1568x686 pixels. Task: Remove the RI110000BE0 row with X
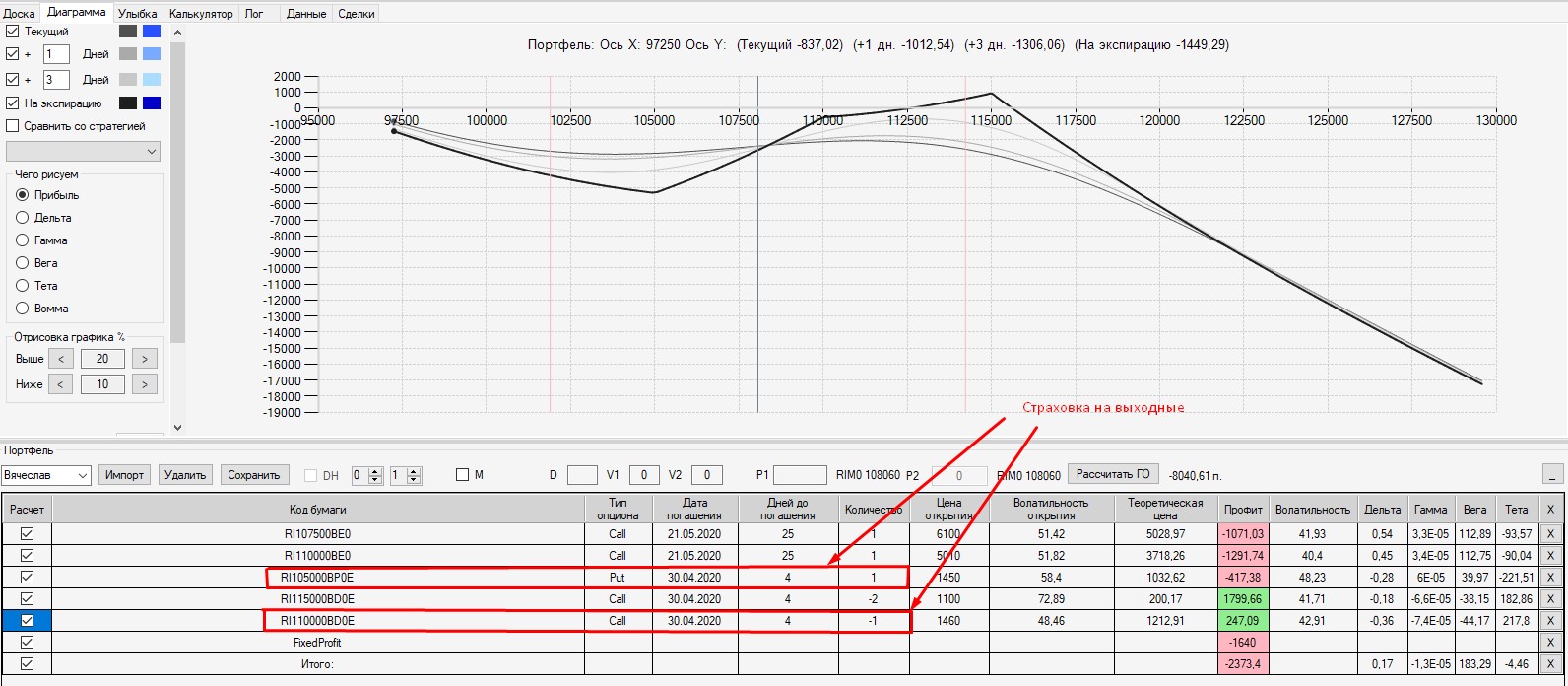tap(1550, 556)
